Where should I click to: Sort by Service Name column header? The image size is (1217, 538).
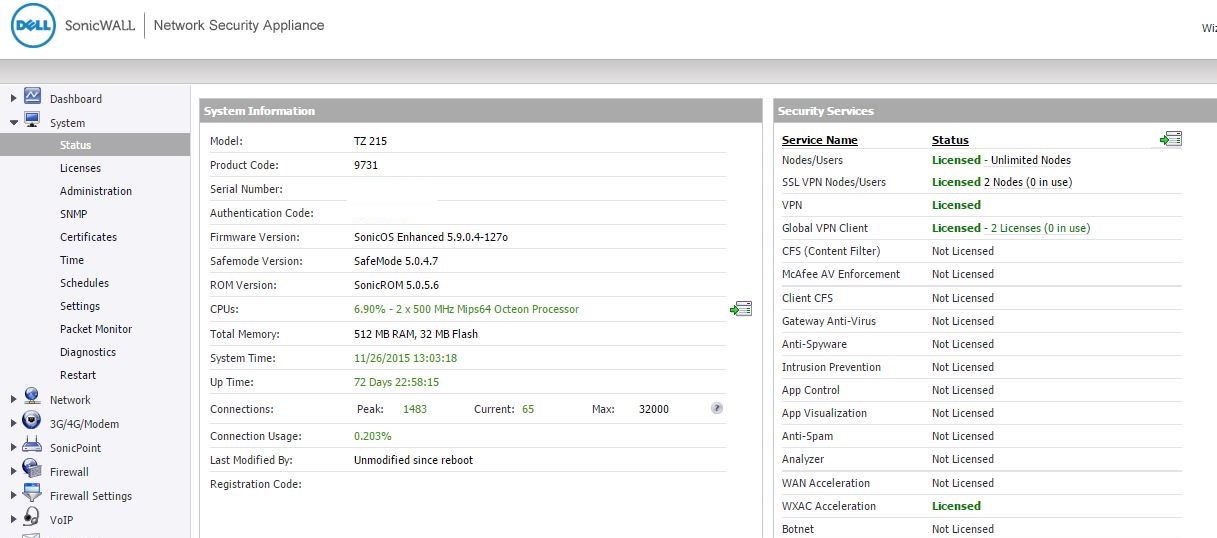coord(820,140)
